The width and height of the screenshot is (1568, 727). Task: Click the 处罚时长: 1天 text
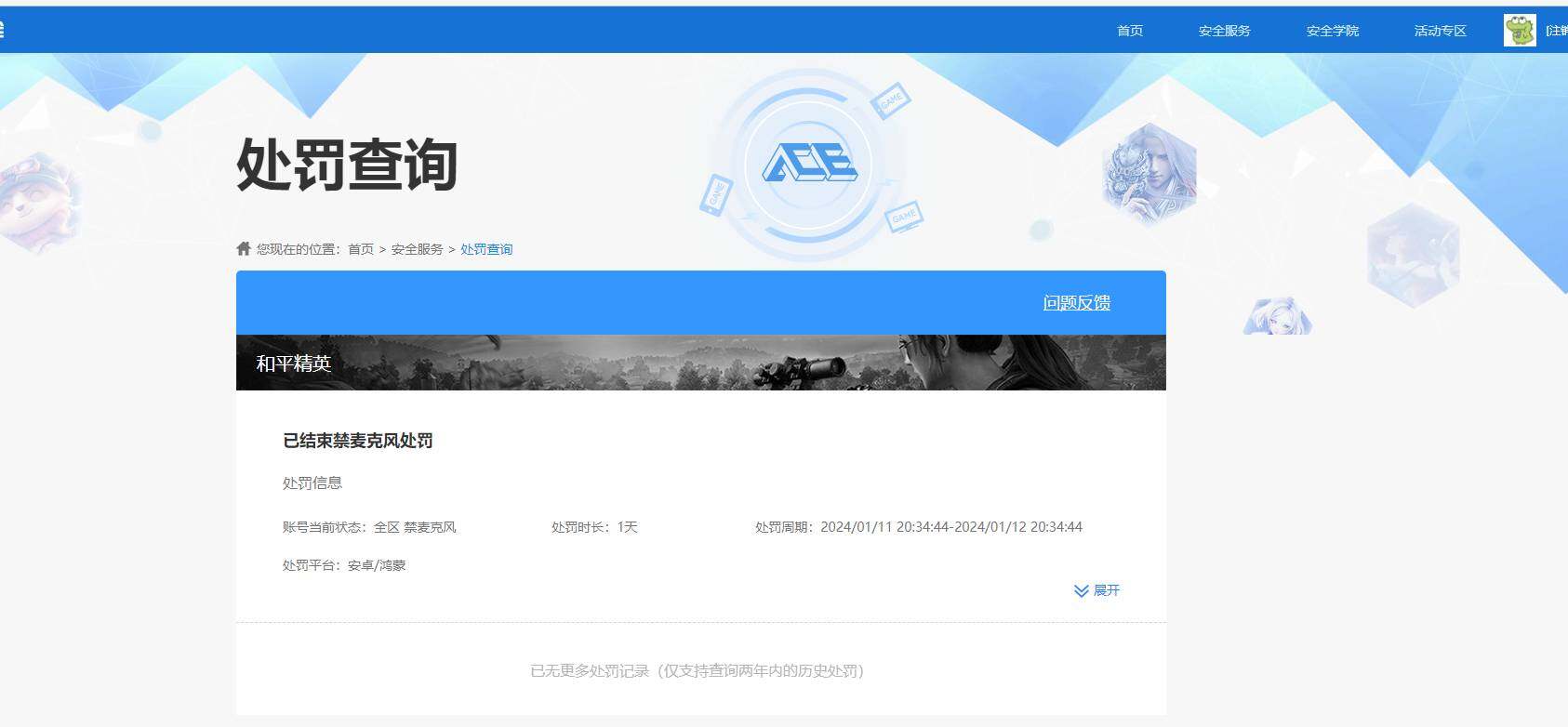pos(594,527)
